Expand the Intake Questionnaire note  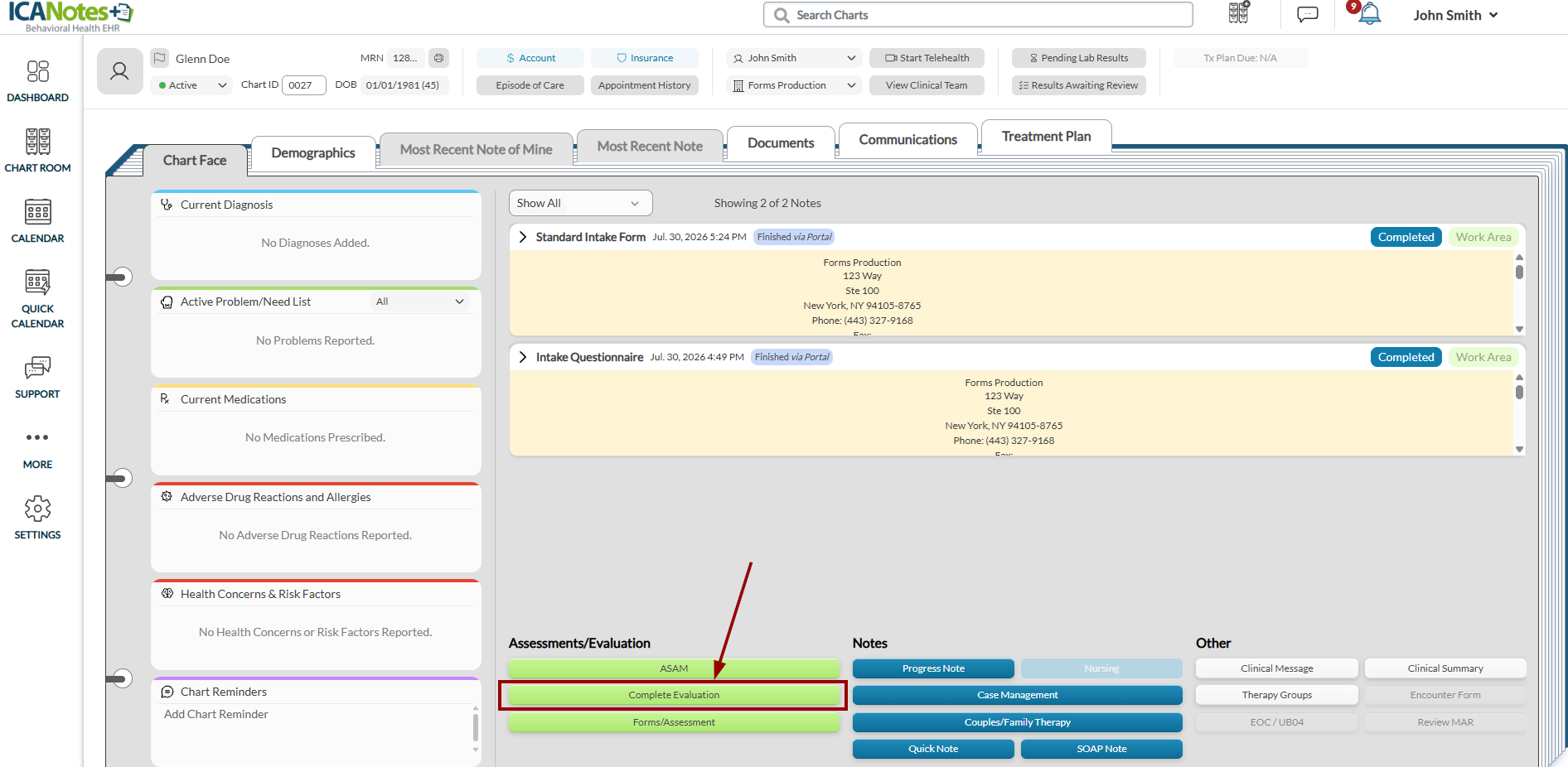522,357
